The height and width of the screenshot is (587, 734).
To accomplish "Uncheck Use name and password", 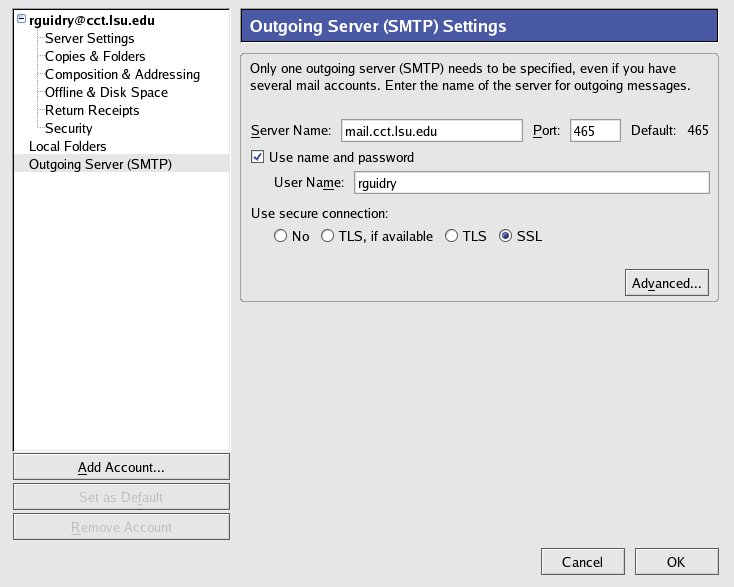I will point(258,157).
